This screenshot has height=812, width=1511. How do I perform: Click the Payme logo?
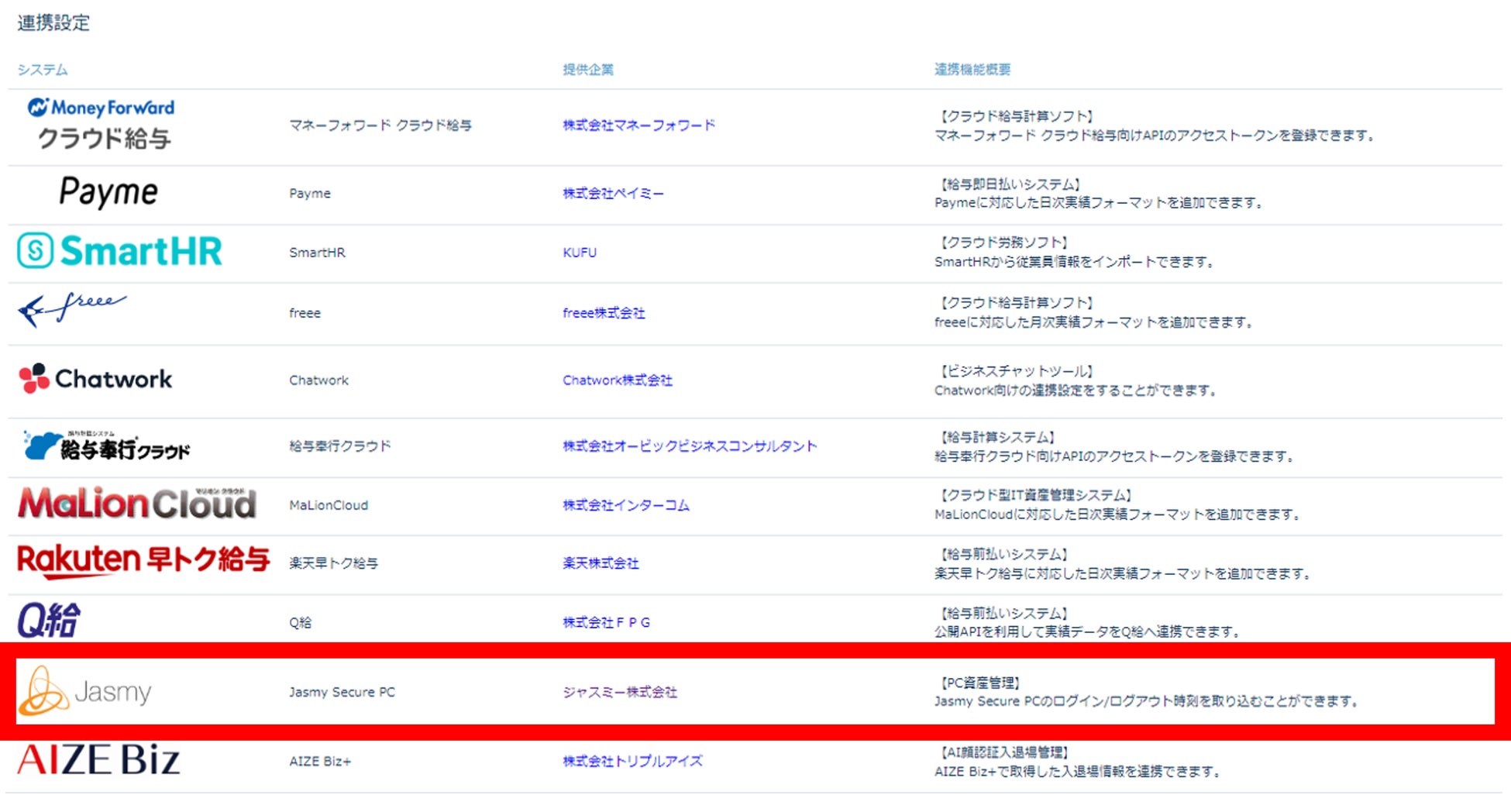[x=108, y=192]
